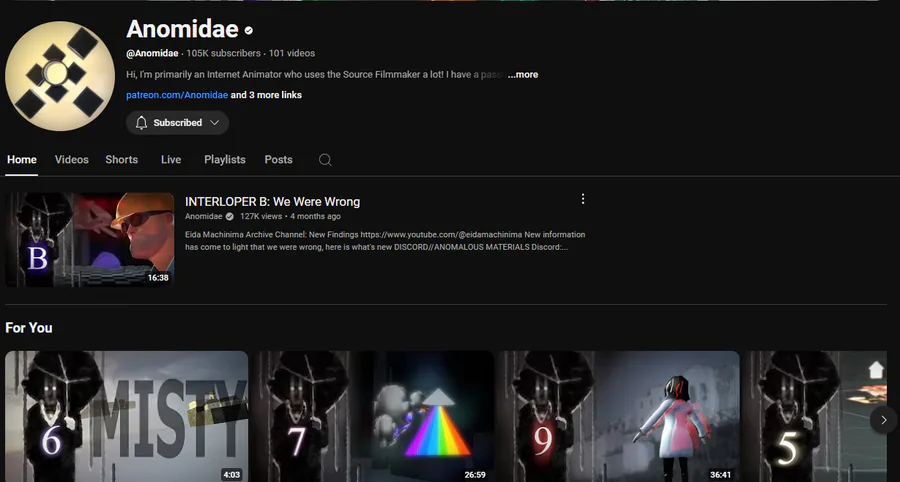Click the next arrow in For You carousel
The image size is (900, 482).
pyautogui.click(x=883, y=419)
